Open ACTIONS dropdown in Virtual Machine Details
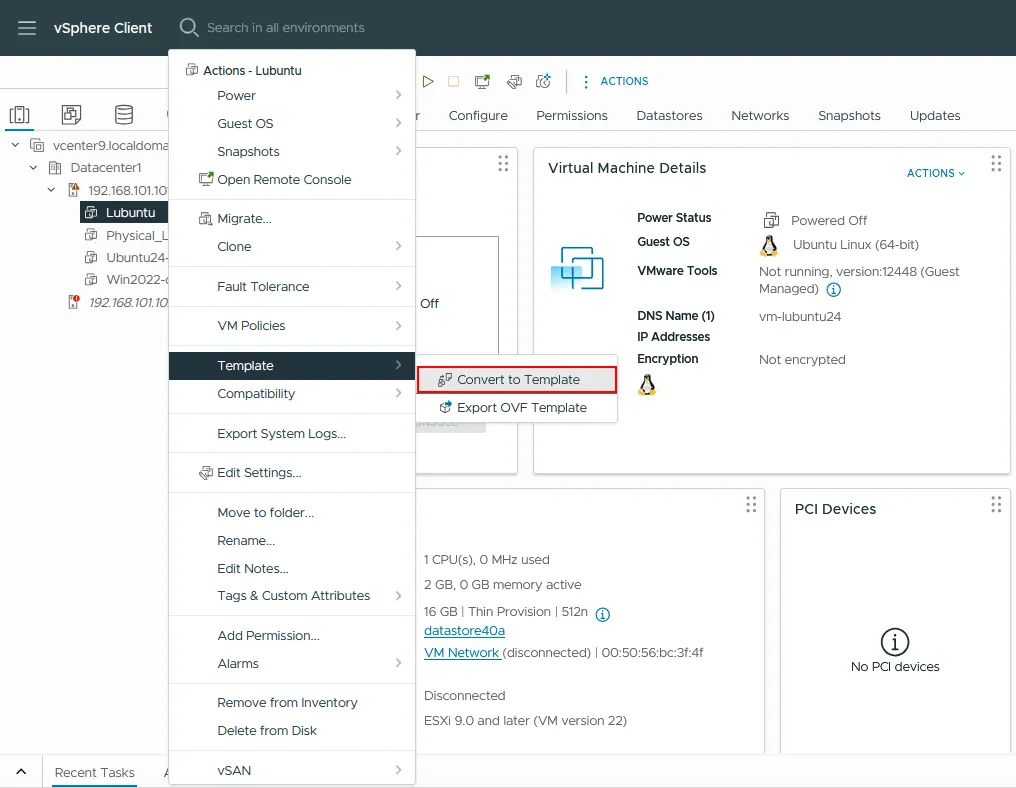 tap(936, 173)
